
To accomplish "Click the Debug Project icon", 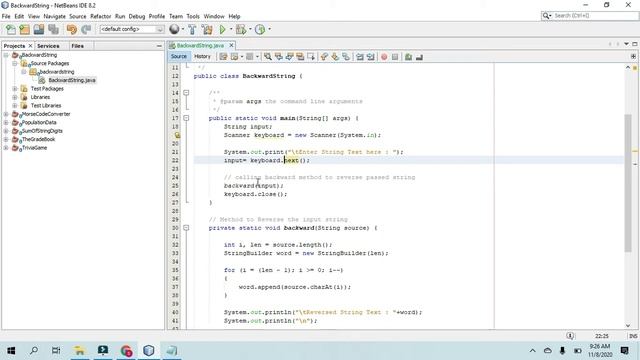I will click(x=241, y=29).
